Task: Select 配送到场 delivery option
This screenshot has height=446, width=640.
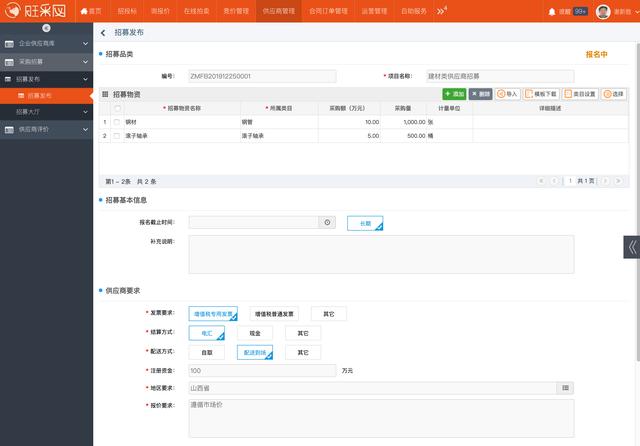Action: coord(255,352)
